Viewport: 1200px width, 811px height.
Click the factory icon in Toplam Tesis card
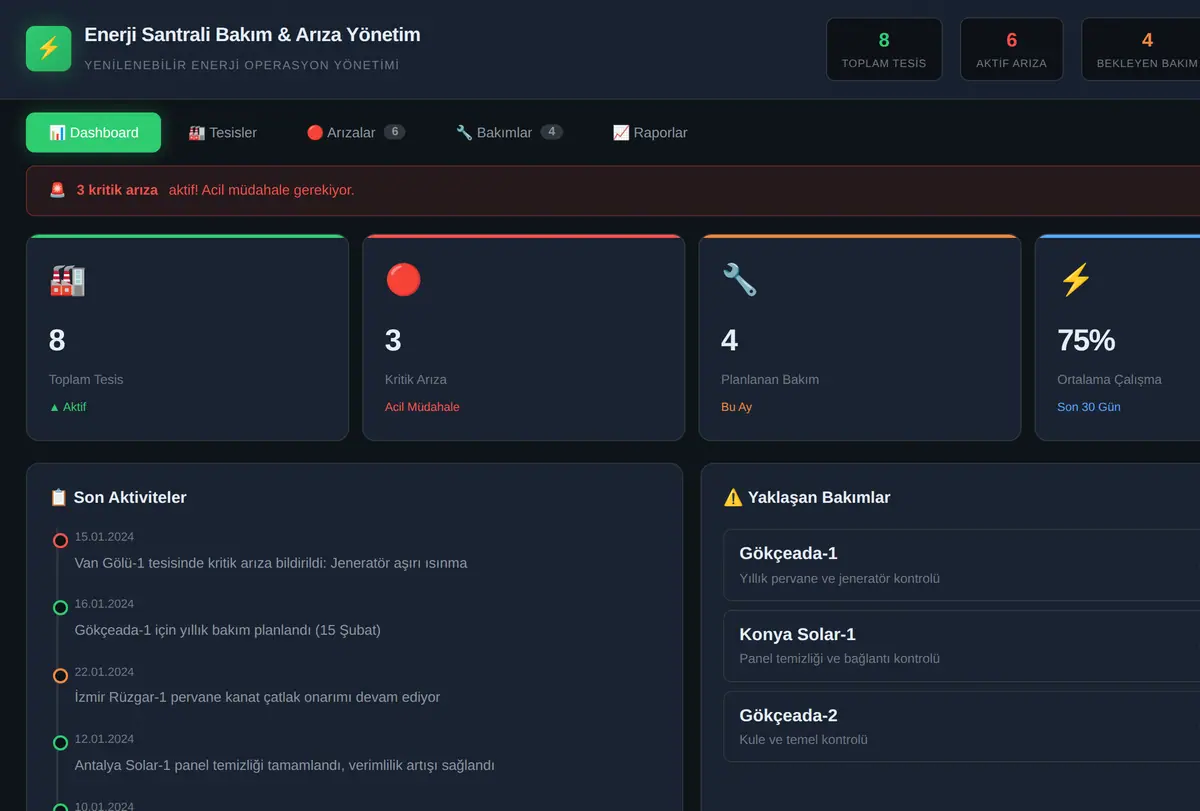[67, 280]
